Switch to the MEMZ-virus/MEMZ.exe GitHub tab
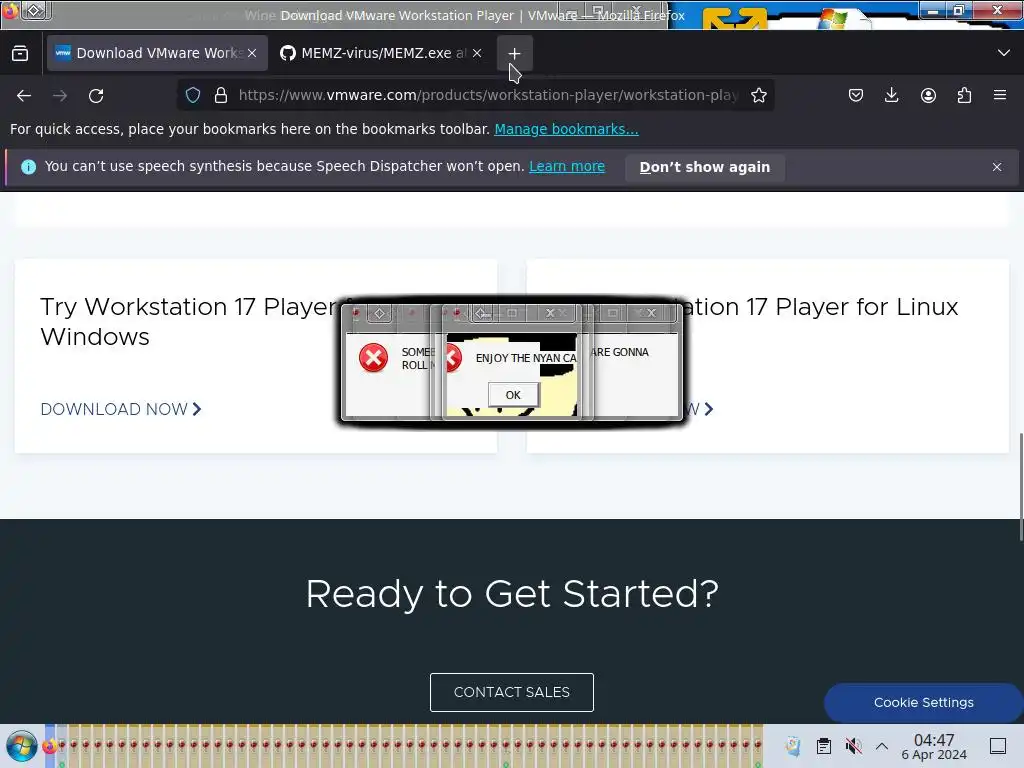Image resolution: width=1024 pixels, height=768 pixels. tap(381, 53)
